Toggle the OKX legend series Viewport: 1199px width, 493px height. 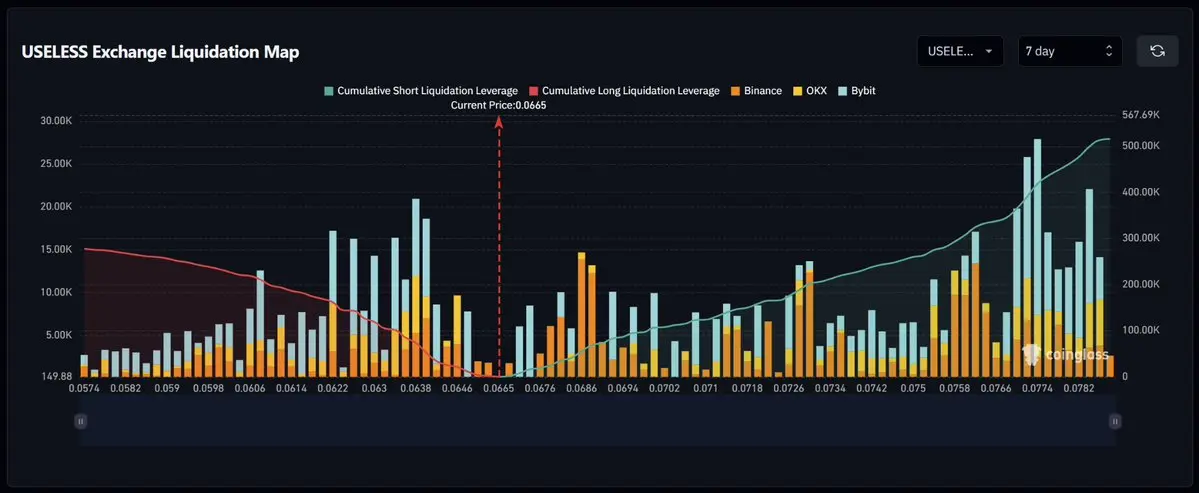pos(810,91)
